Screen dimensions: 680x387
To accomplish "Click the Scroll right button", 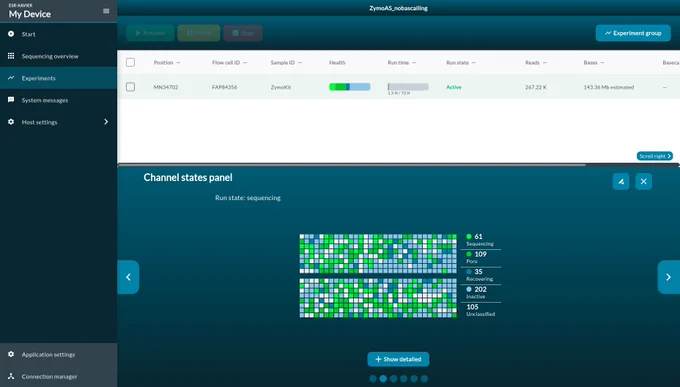I will point(655,156).
